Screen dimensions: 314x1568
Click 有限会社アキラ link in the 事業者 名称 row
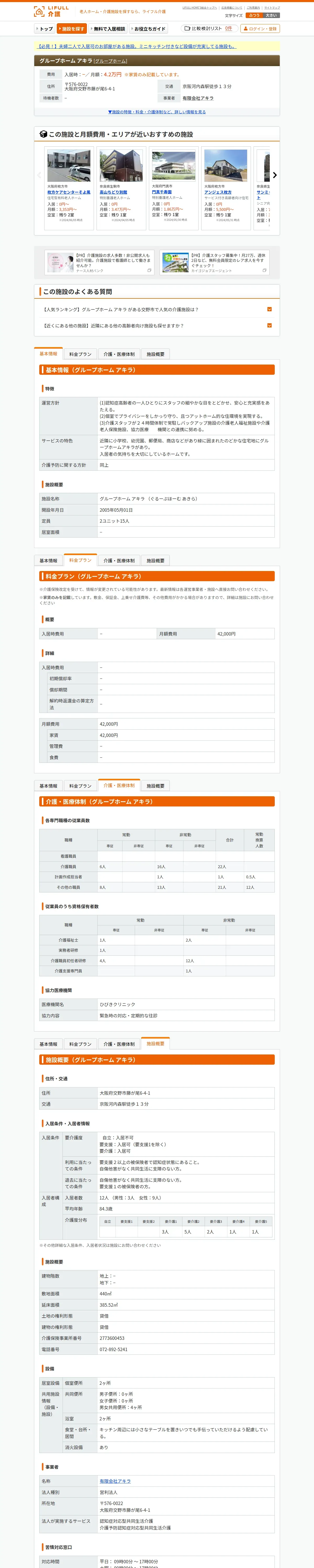[x=115, y=1481]
